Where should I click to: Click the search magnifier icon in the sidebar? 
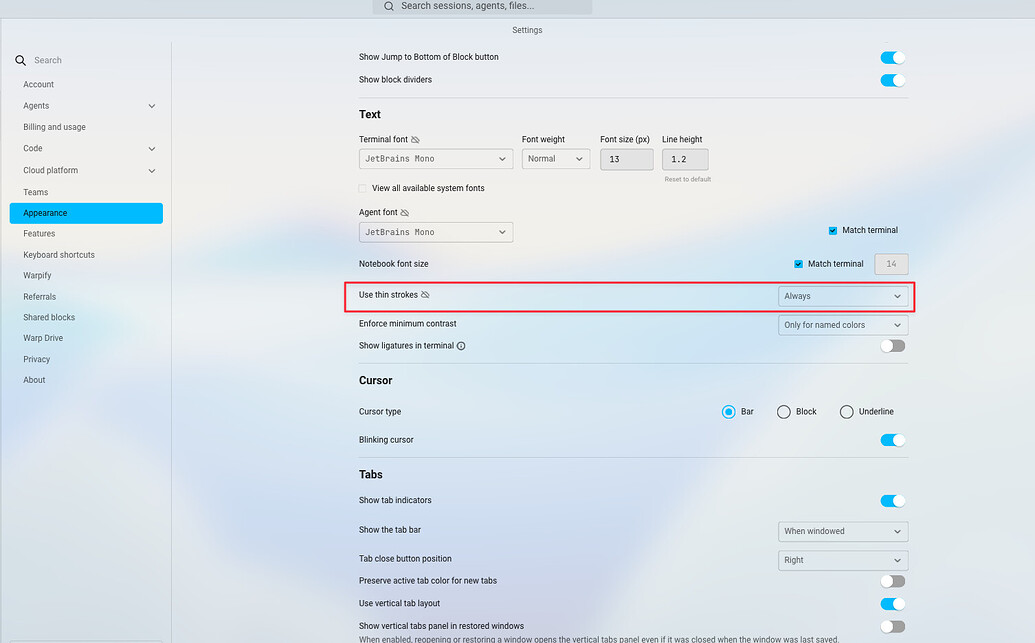pos(20,60)
